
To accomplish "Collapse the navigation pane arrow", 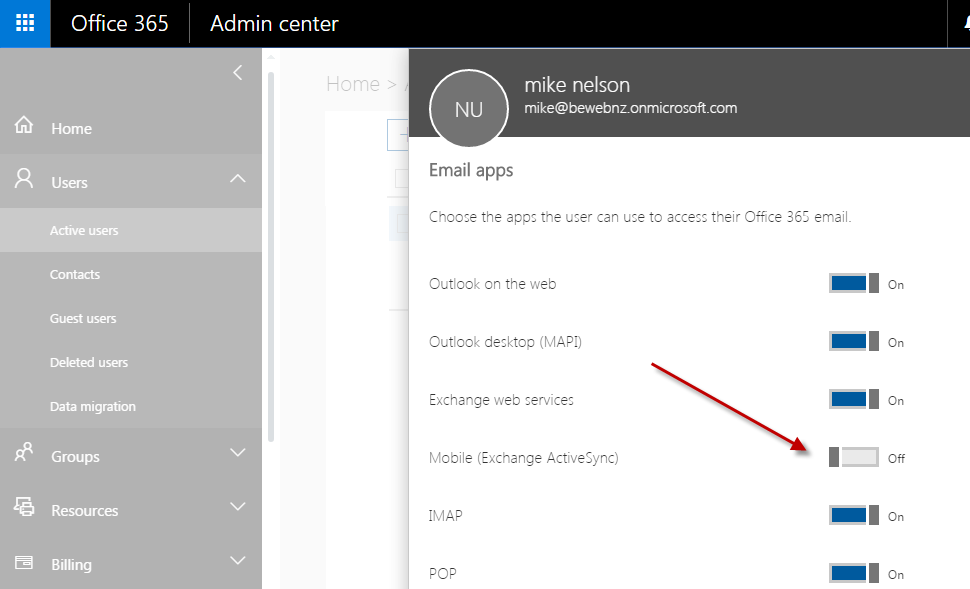I will pyautogui.click(x=238, y=72).
